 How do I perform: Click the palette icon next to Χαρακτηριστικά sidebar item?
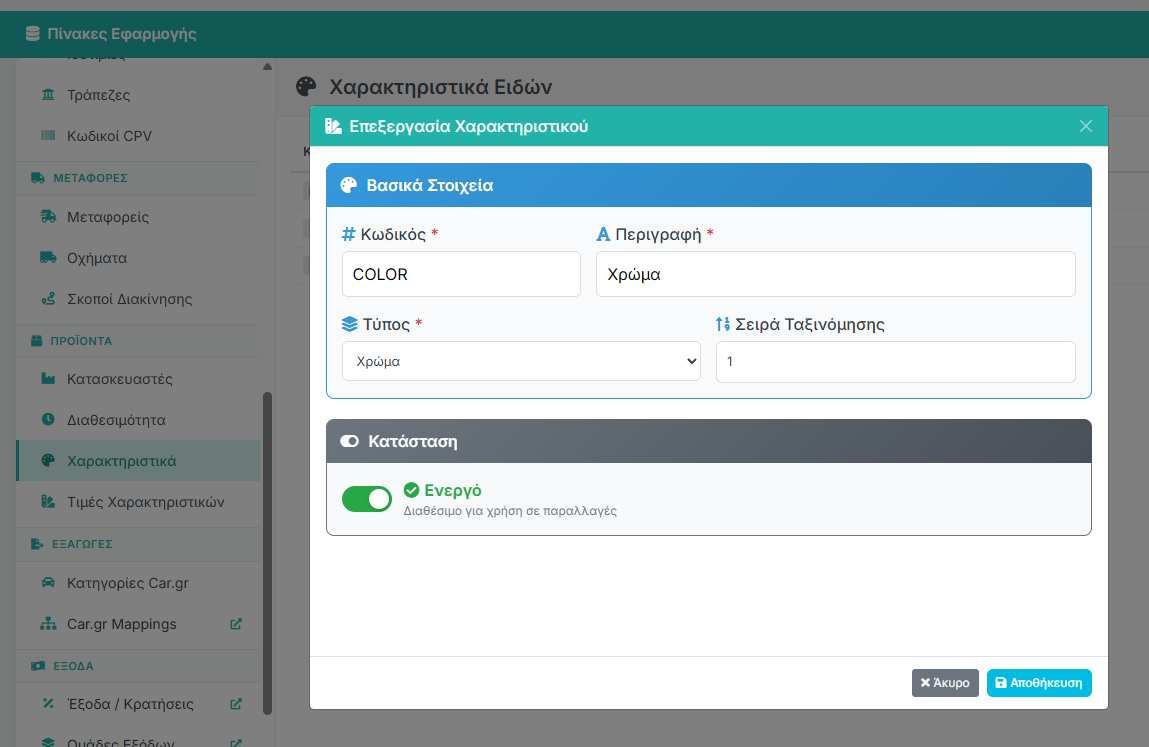tap(48, 460)
